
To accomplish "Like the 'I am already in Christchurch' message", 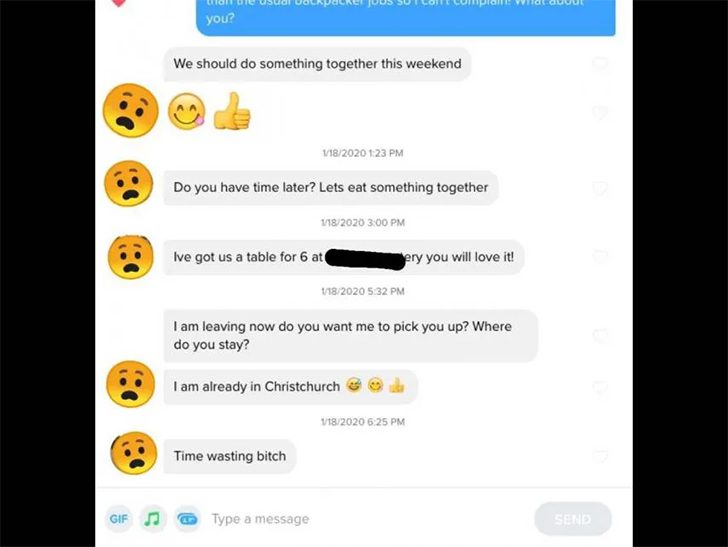I will [x=600, y=388].
